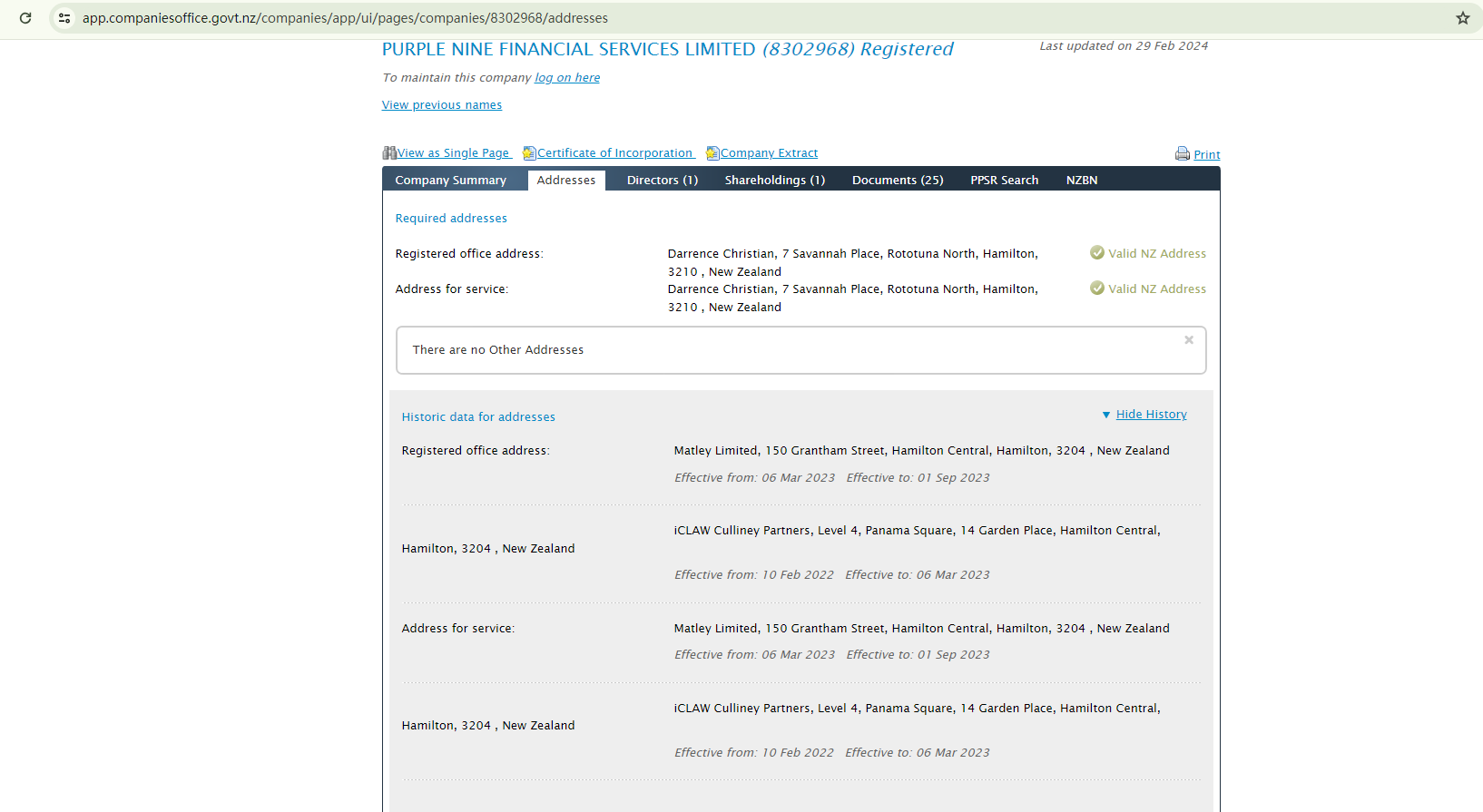Click the company title 'PURPLE NINE FINANCIAL SERVICES LIMITED'
This screenshot has height=812, width=1483.
(x=569, y=50)
